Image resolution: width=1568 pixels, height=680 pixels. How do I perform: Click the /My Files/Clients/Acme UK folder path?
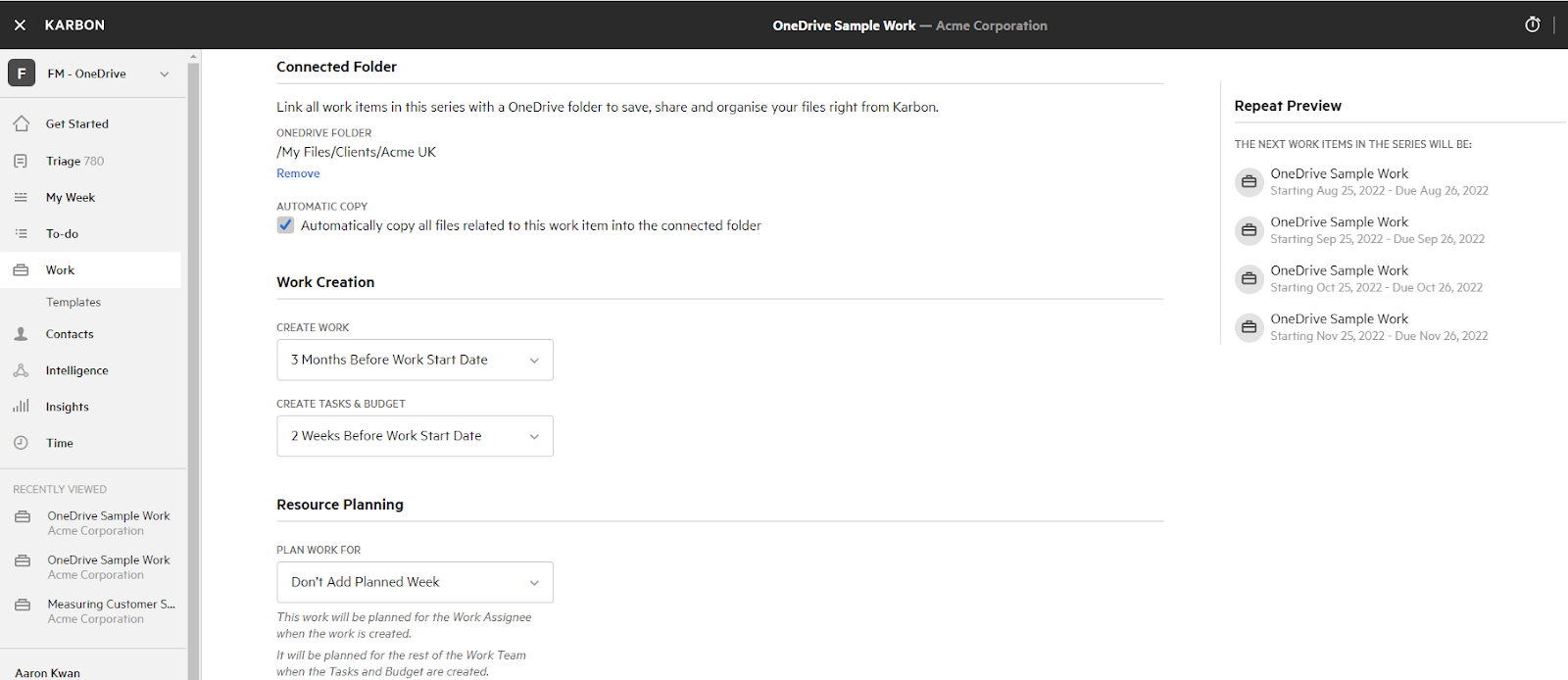[356, 152]
